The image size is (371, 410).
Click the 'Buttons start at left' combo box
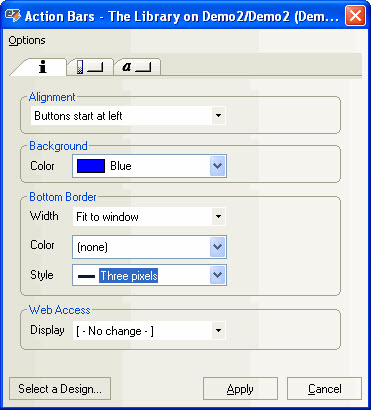pyautogui.click(x=128, y=116)
